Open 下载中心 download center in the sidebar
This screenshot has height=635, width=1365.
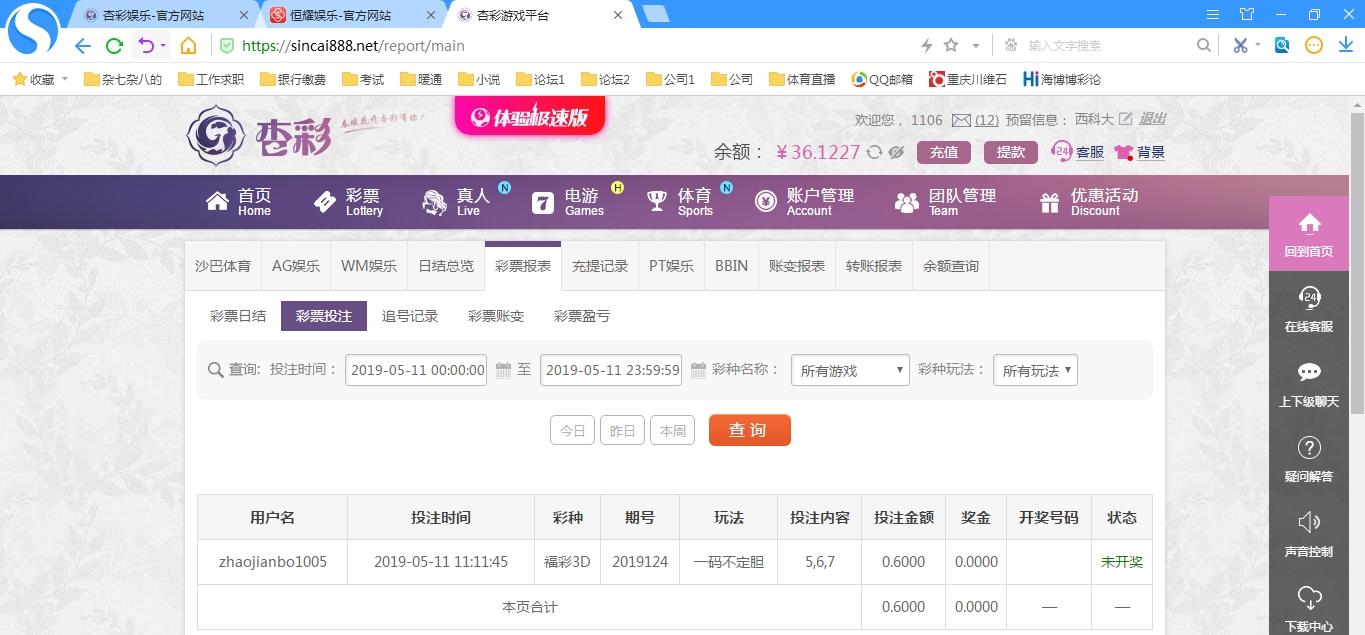click(x=1309, y=608)
